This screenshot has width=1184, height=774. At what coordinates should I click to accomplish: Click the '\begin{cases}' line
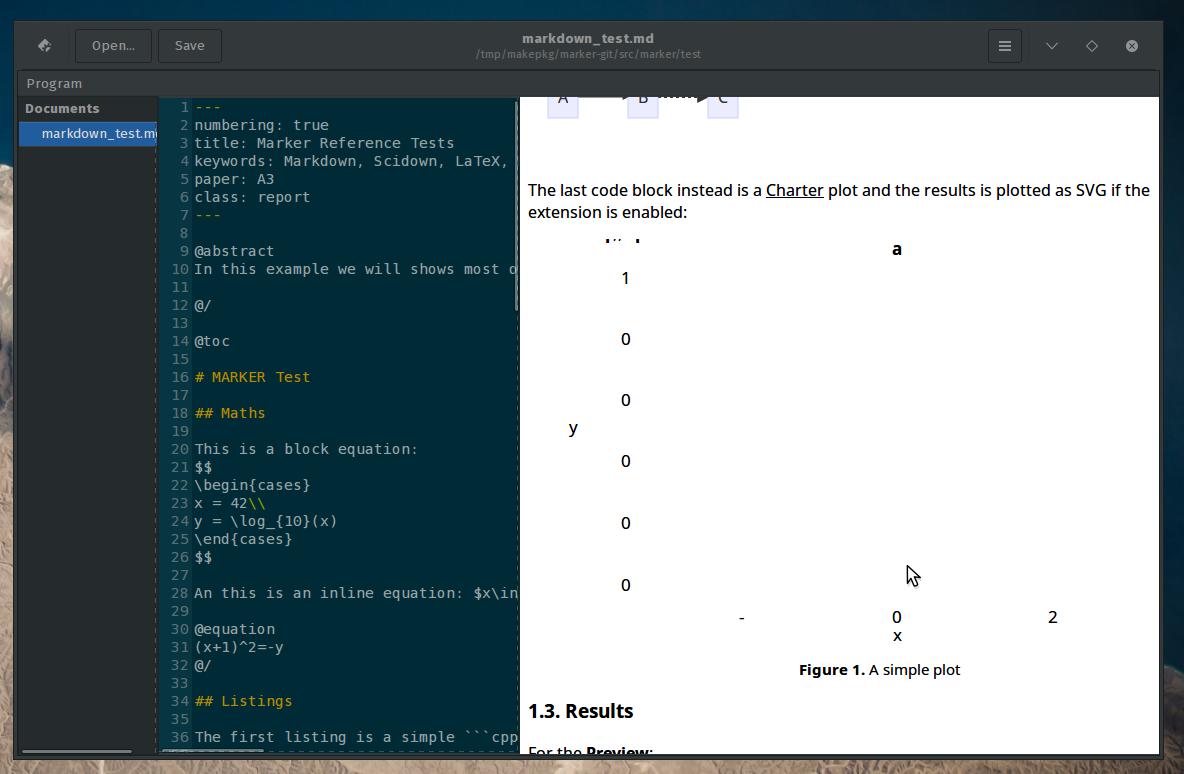pyautogui.click(x=252, y=486)
